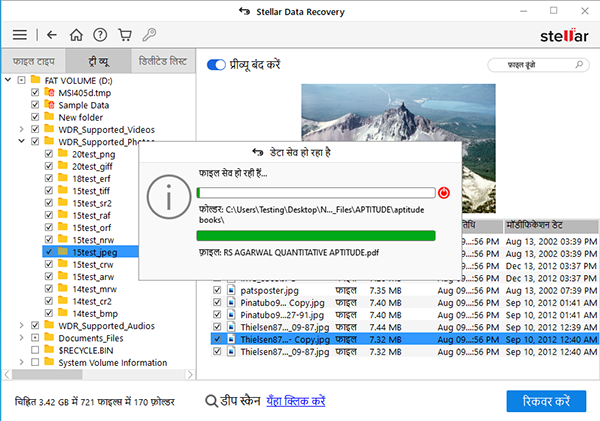Toggle the preview switch off
The height and width of the screenshot is (421, 600).
[216, 65]
